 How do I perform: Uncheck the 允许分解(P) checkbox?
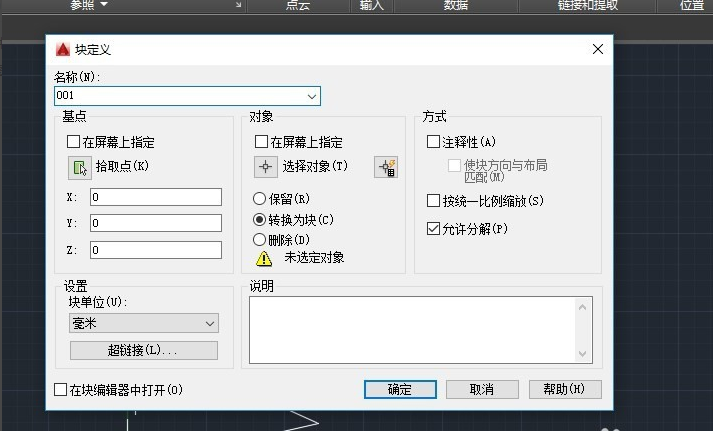[434, 229]
